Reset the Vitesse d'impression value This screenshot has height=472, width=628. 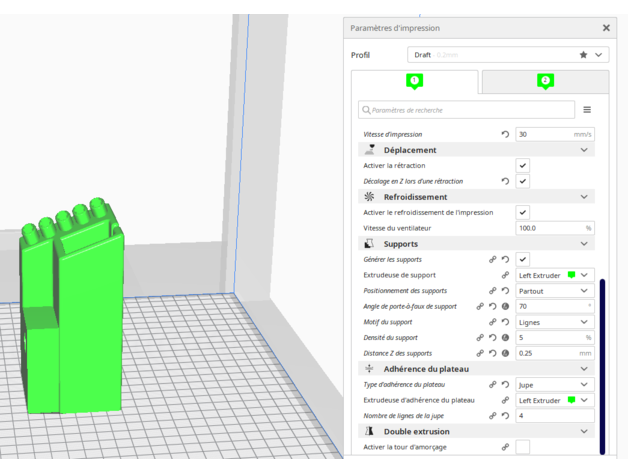point(505,134)
